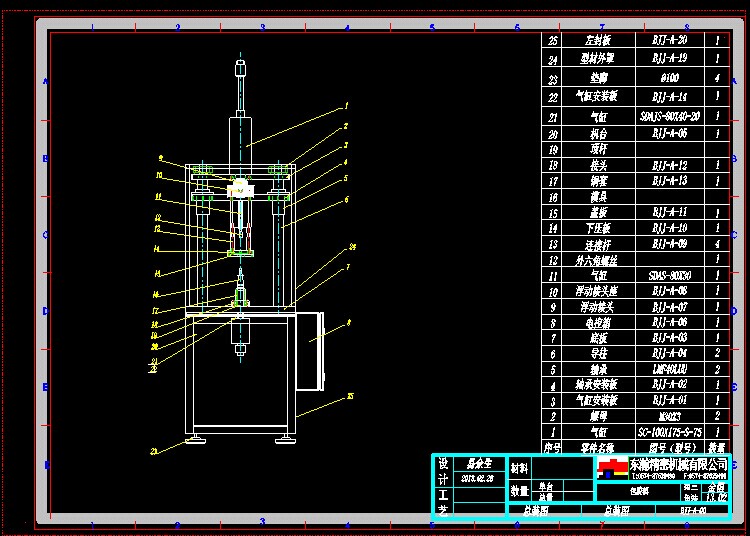This screenshot has height=536, width=750.
Task: Click the company name text in title block
Action: (678, 465)
